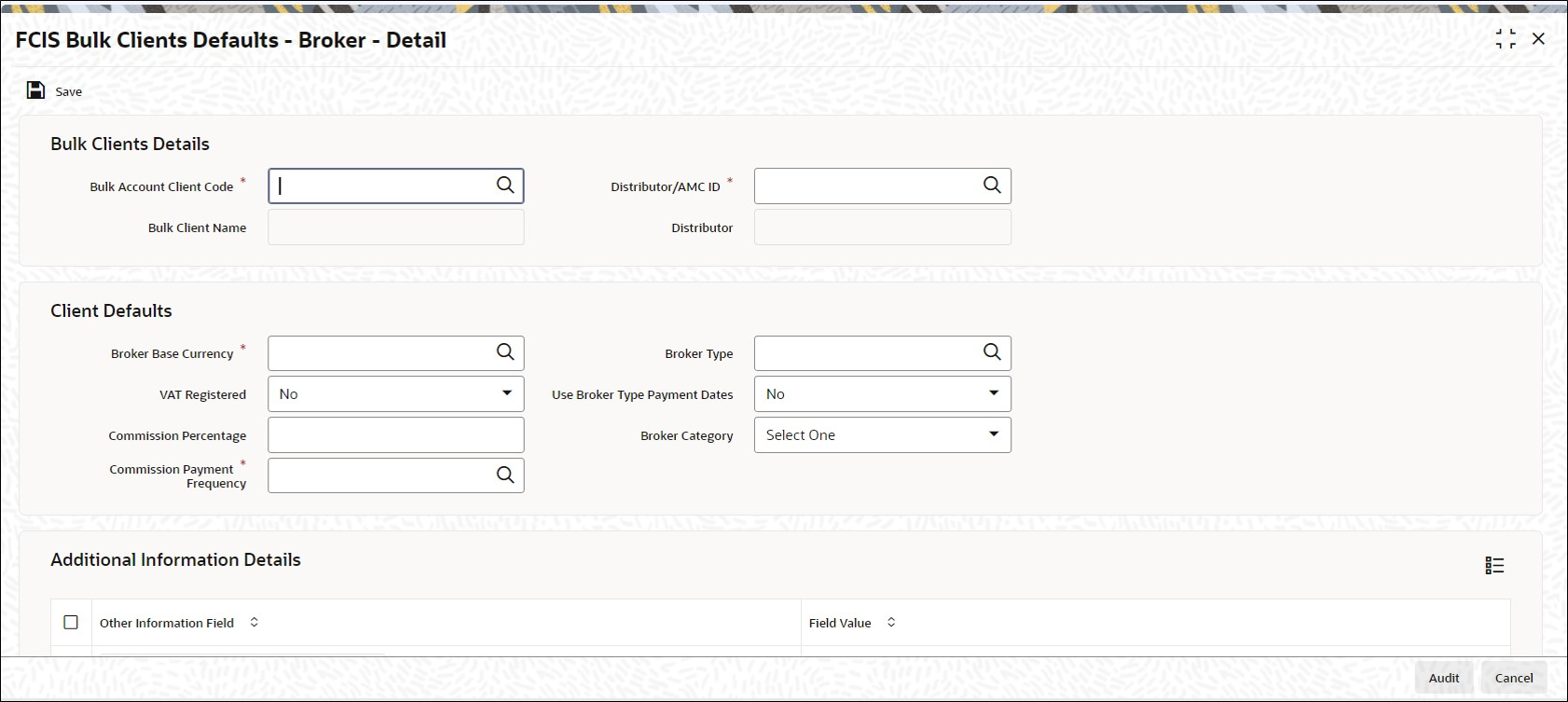Click the Save toolbar label
The width and height of the screenshot is (1568, 702).
pyautogui.click(x=68, y=91)
